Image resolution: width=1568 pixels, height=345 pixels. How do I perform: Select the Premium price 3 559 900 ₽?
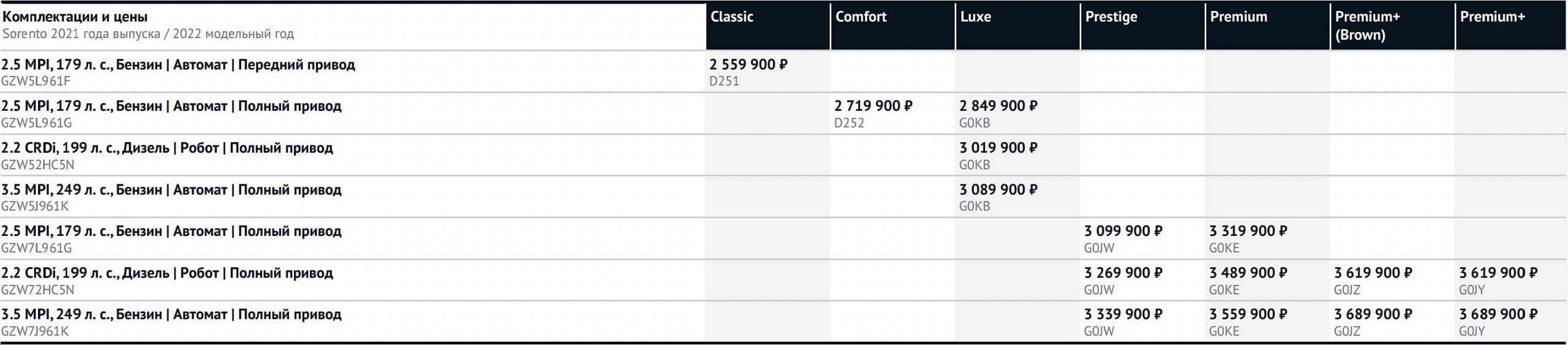pos(1248,314)
